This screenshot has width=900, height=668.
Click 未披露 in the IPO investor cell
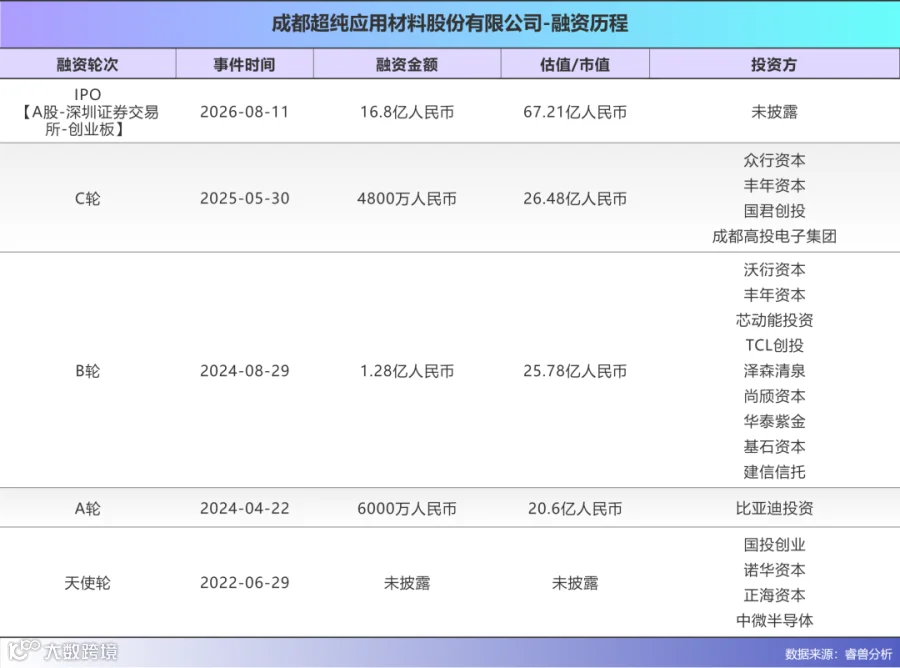(x=774, y=112)
